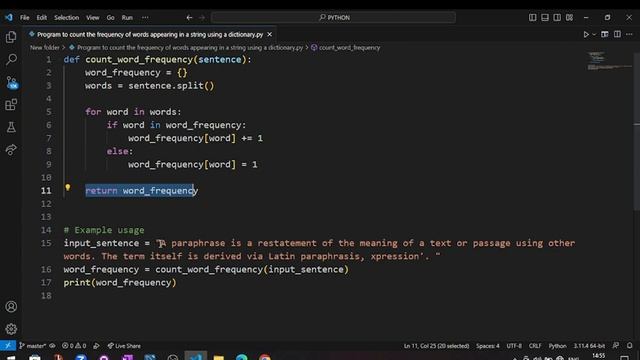Image resolution: width=640 pixels, height=360 pixels.
Task: Click the code minimap preview
Action: coord(609,61)
